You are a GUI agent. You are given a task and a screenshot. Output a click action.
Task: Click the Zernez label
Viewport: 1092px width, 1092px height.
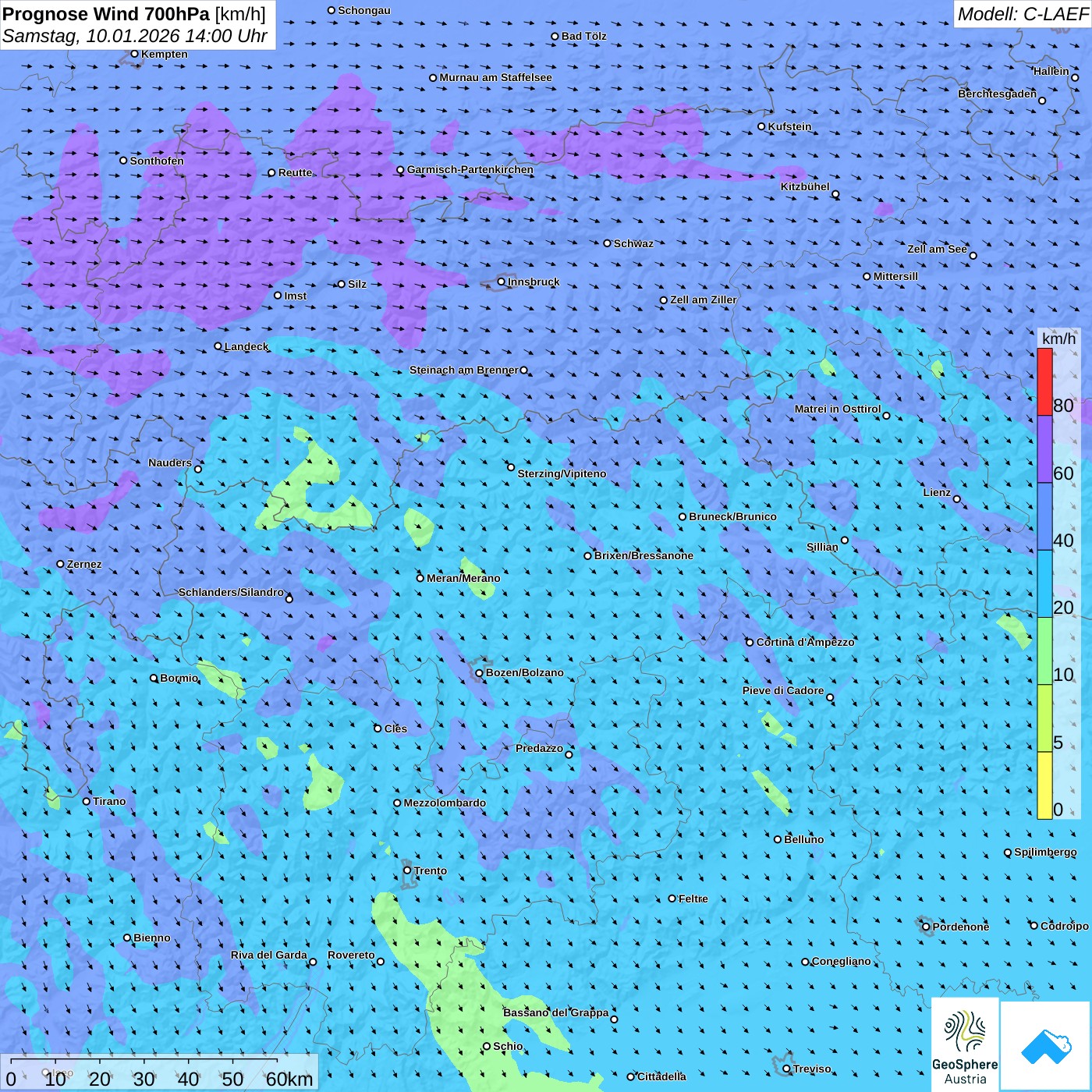click(84, 564)
